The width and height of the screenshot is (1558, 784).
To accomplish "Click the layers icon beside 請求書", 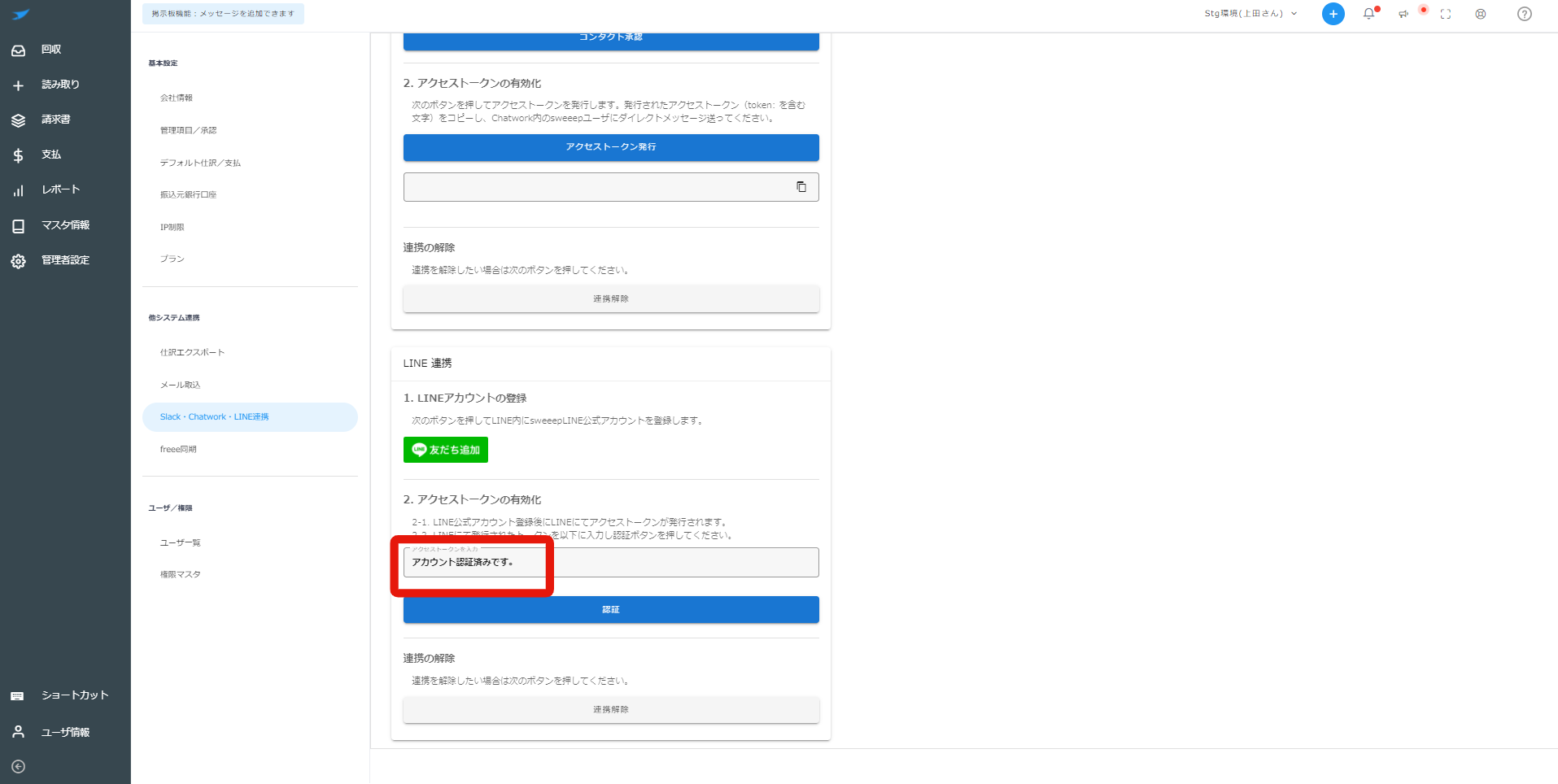I will [18, 120].
